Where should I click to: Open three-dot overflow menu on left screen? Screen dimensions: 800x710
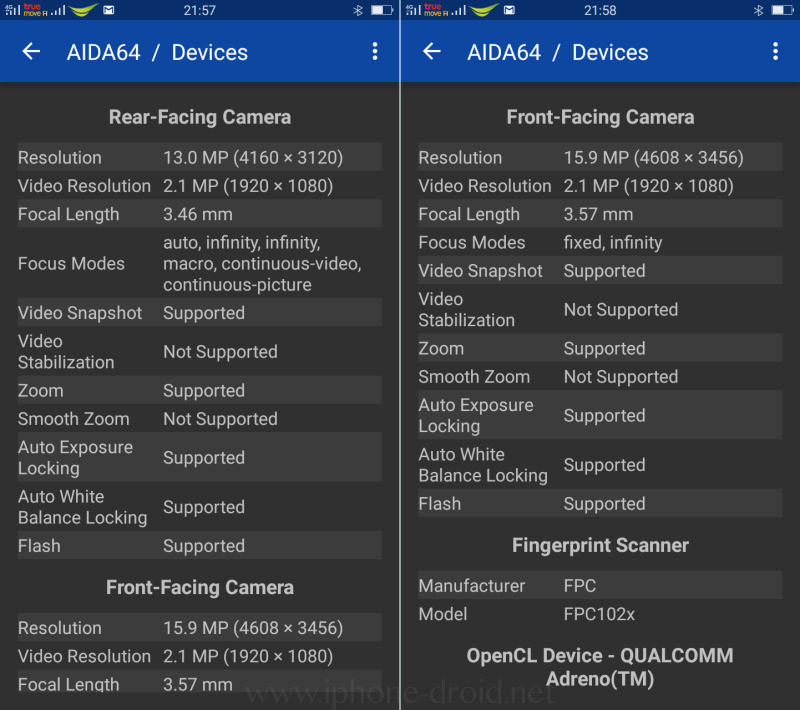[x=375, y=52]
